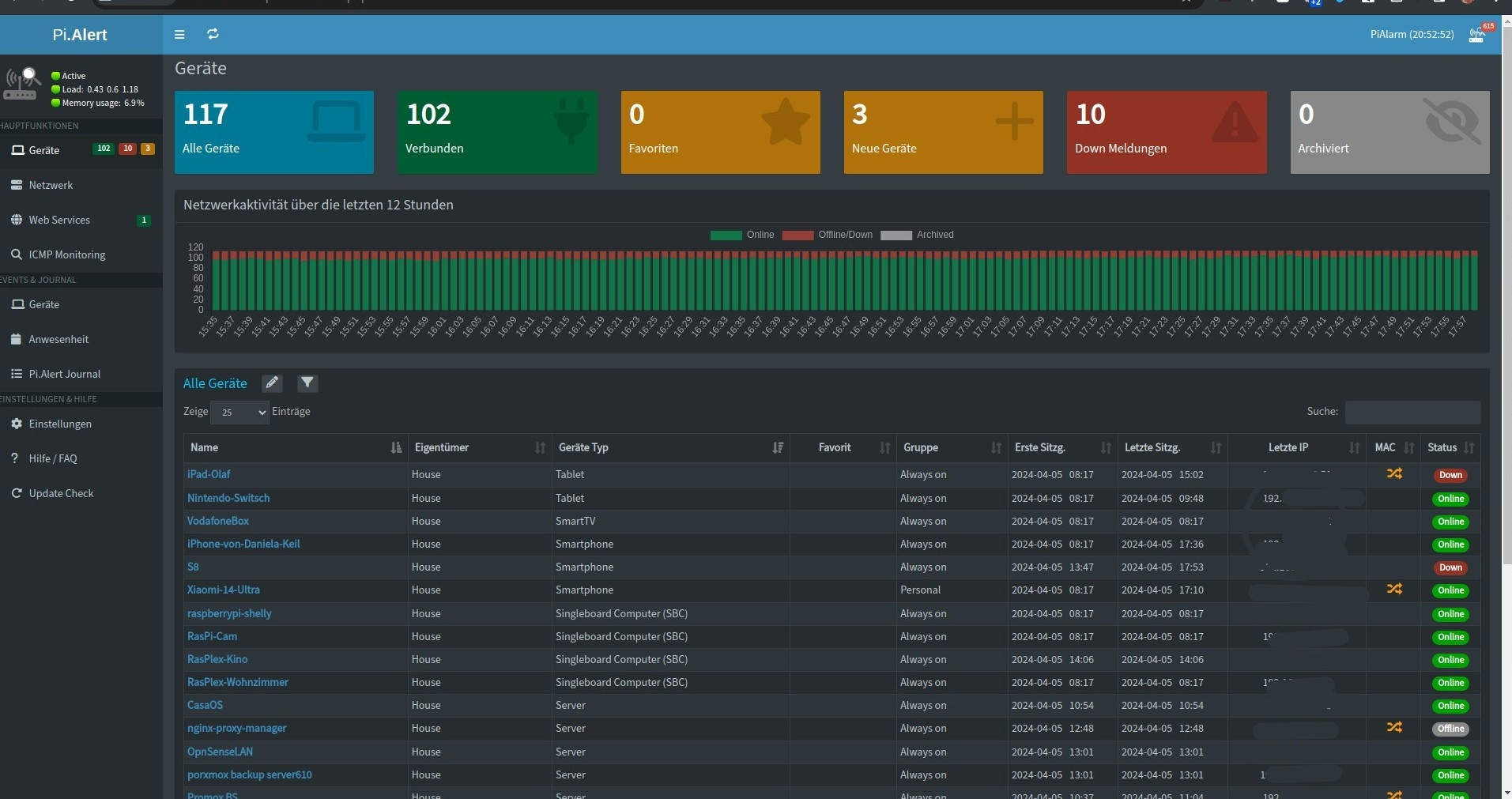Click PiAlarm (20:52:52) in header

(x=1412, y=35)
